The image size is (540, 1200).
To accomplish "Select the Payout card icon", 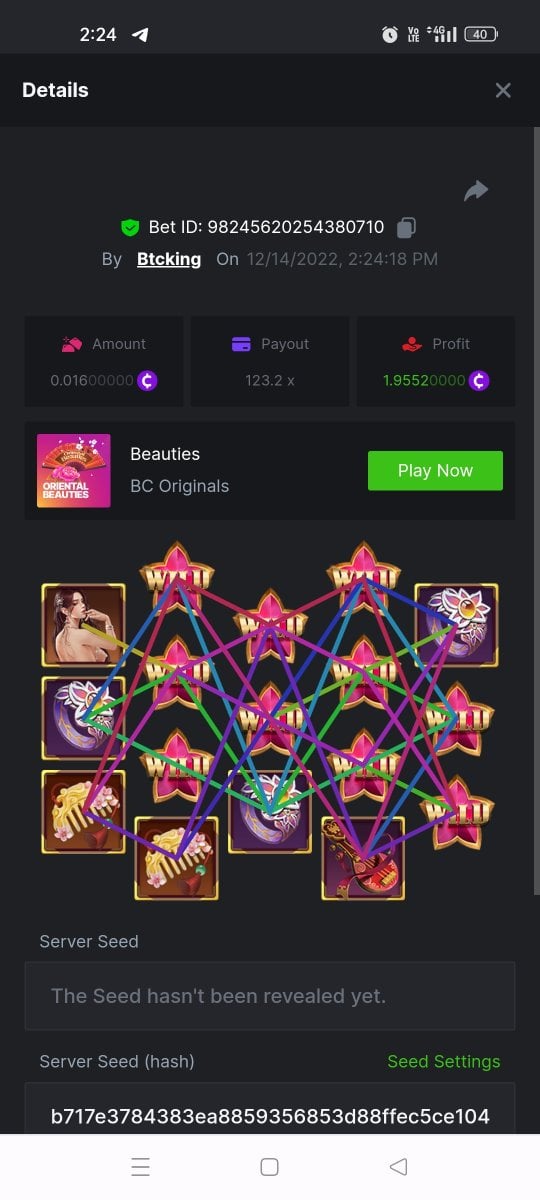I will (241, 344).
